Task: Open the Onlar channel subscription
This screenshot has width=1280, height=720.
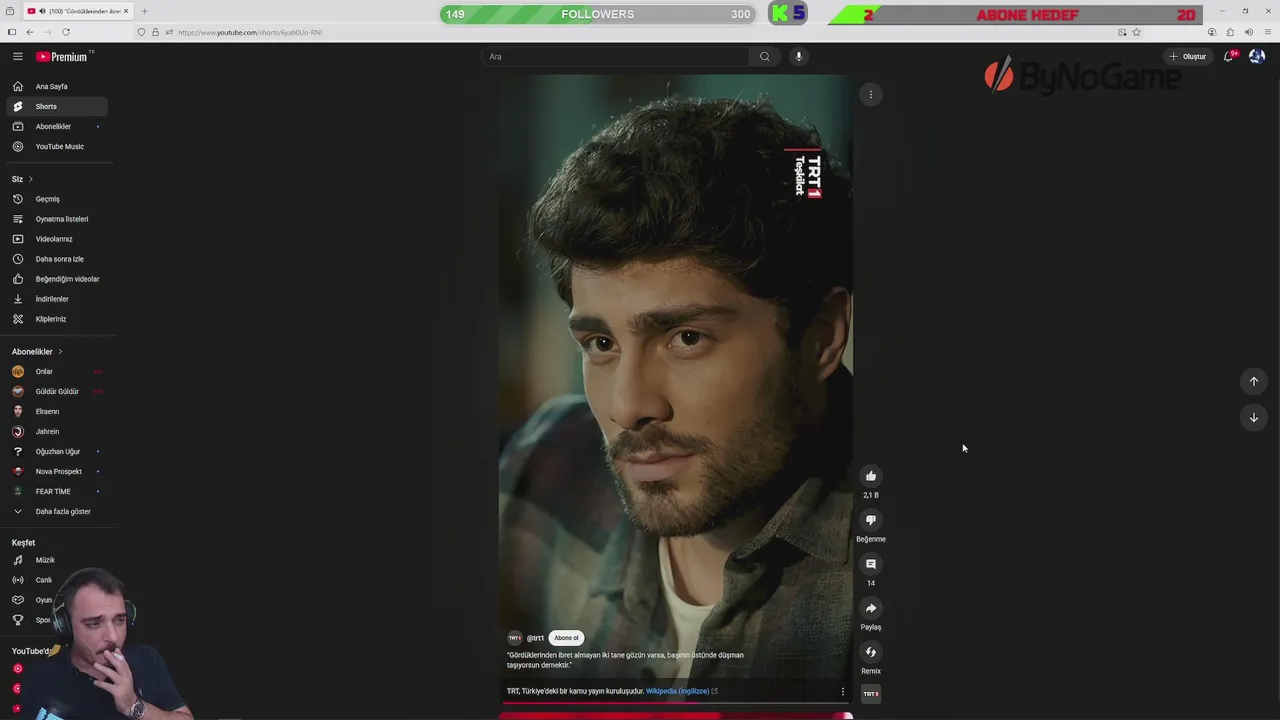Action: [x=57, y=372]
